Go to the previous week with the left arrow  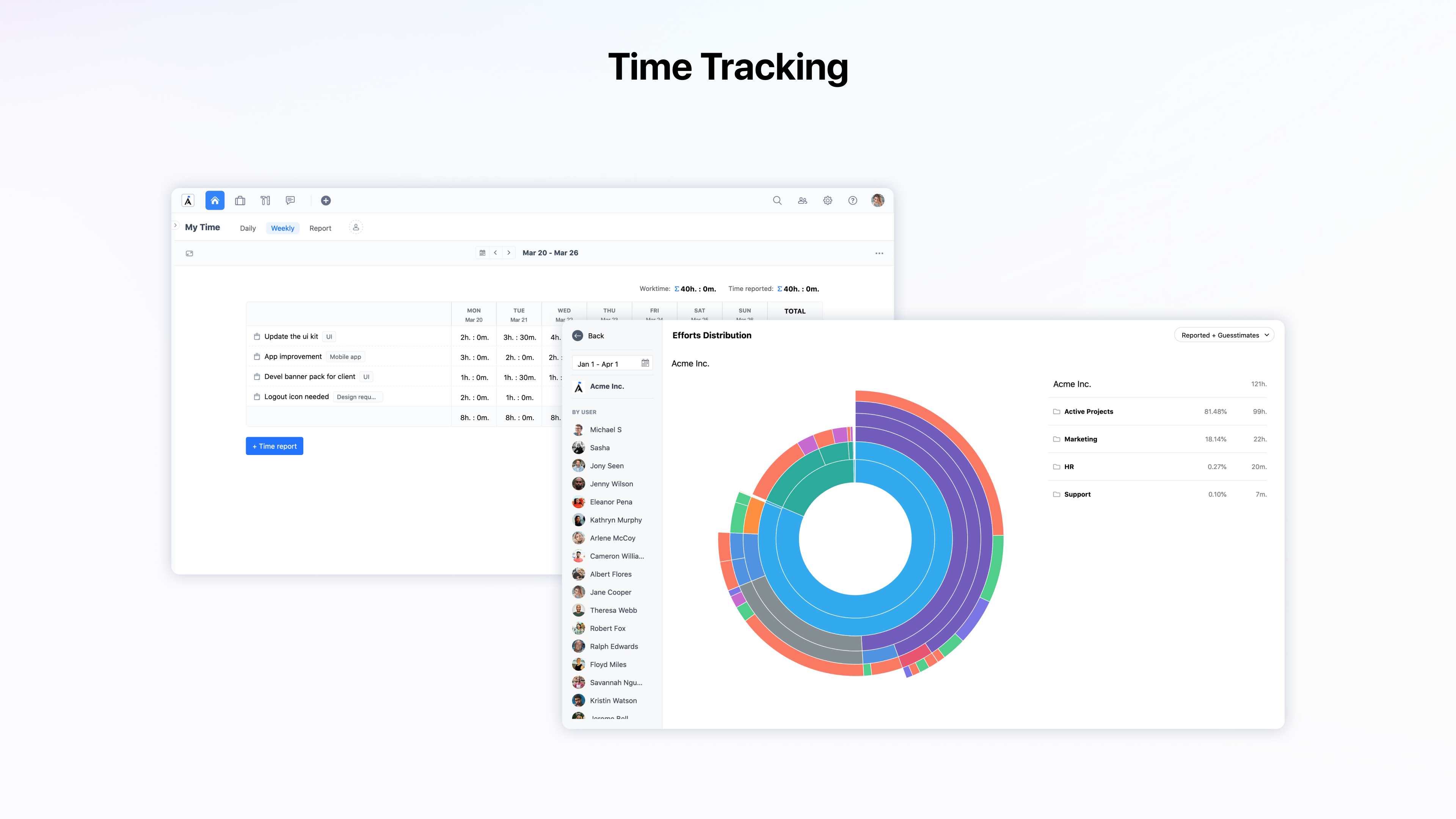495,253
